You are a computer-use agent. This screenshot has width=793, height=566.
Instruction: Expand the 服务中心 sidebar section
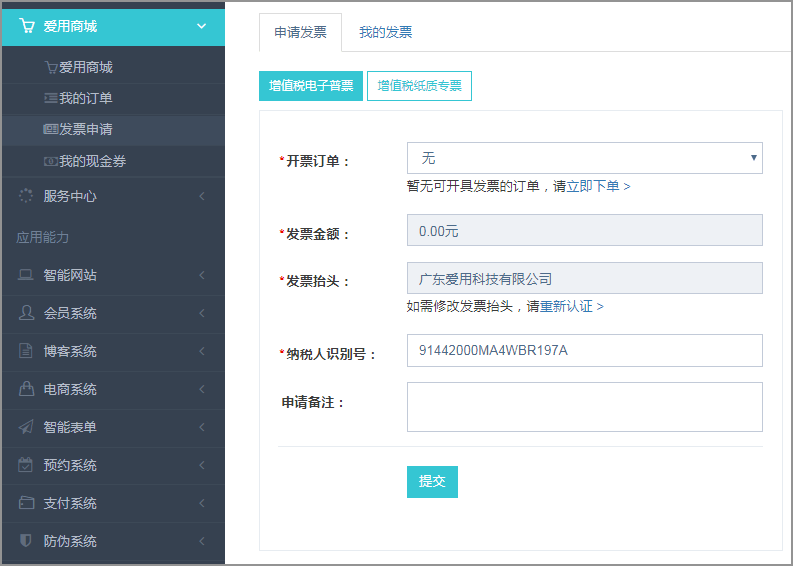pyautogui.click(x=113, y=196)
